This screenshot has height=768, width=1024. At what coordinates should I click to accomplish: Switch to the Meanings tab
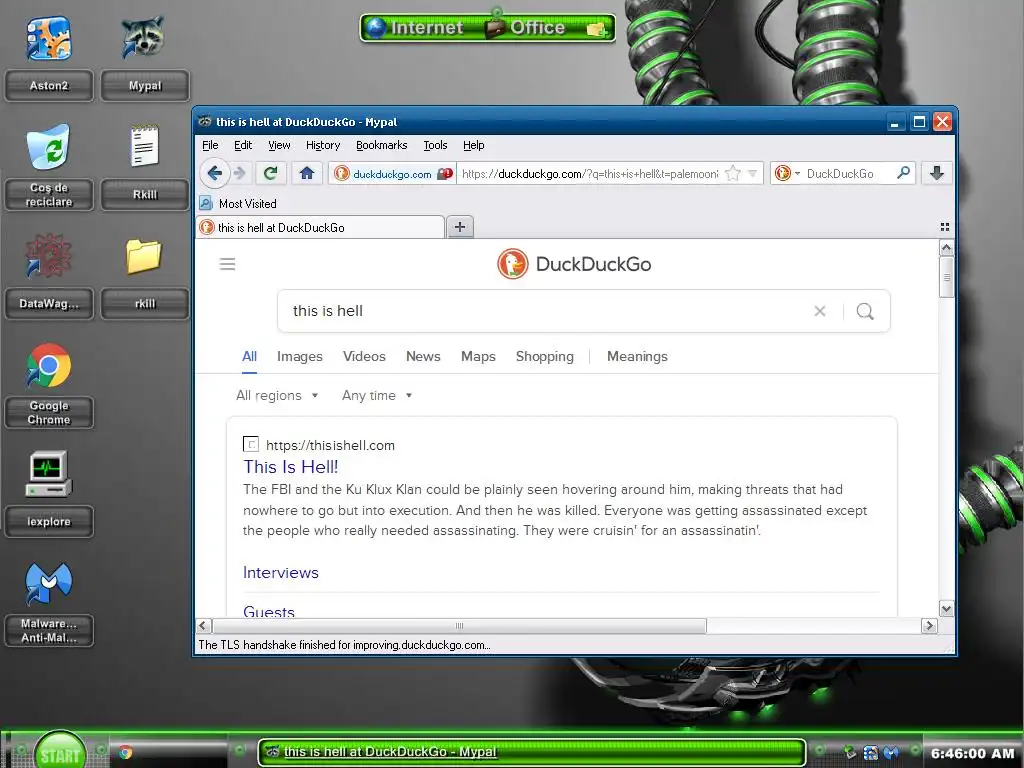tap(637, 357)
